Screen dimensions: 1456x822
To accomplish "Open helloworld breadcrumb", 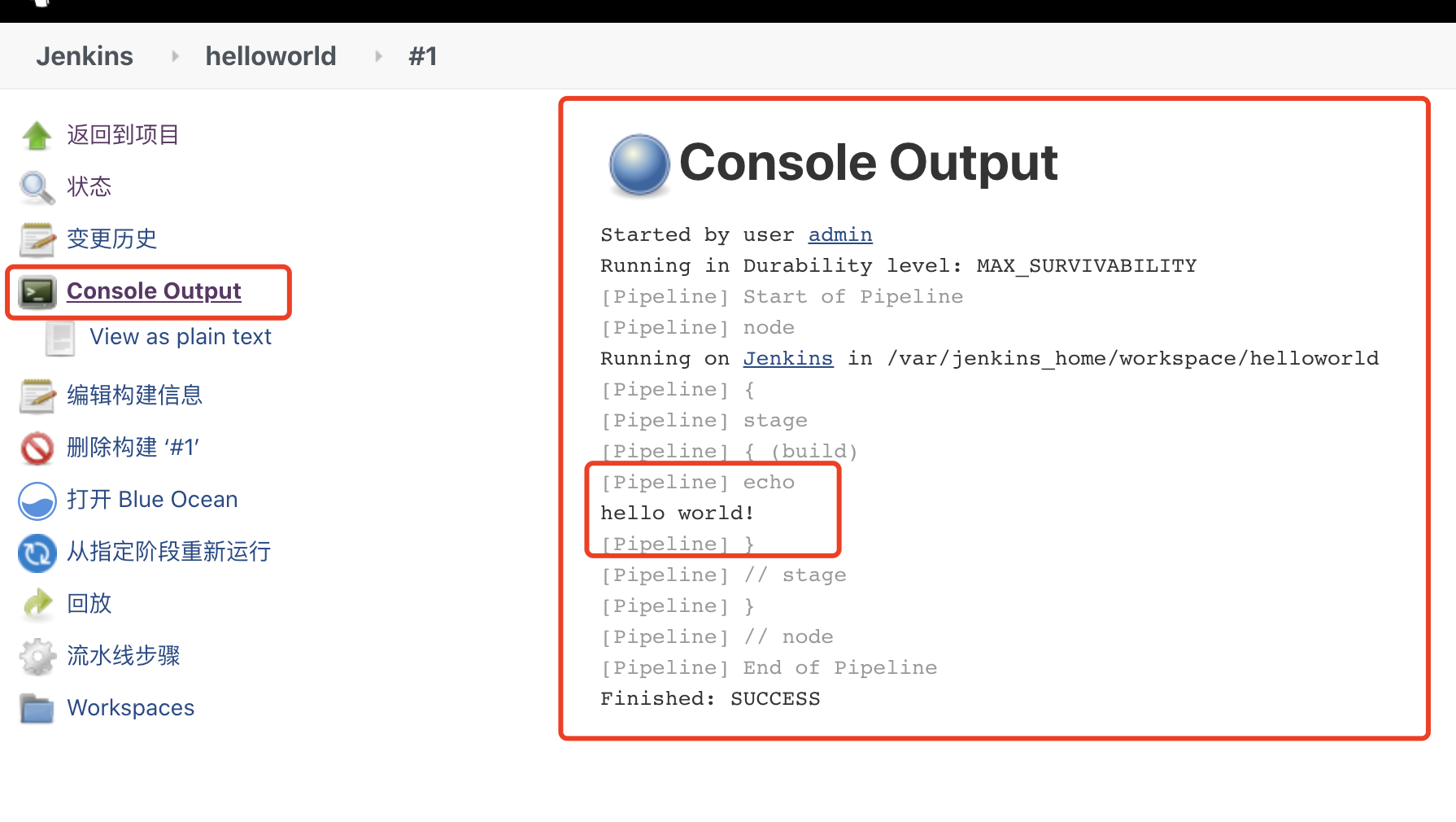I will click(271, 56).
